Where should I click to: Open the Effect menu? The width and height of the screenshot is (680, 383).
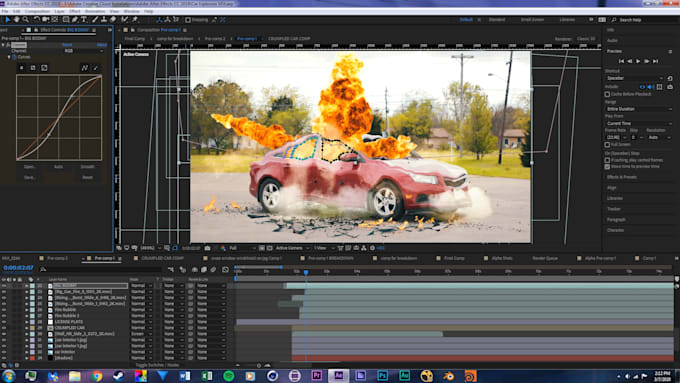point(75,11)
